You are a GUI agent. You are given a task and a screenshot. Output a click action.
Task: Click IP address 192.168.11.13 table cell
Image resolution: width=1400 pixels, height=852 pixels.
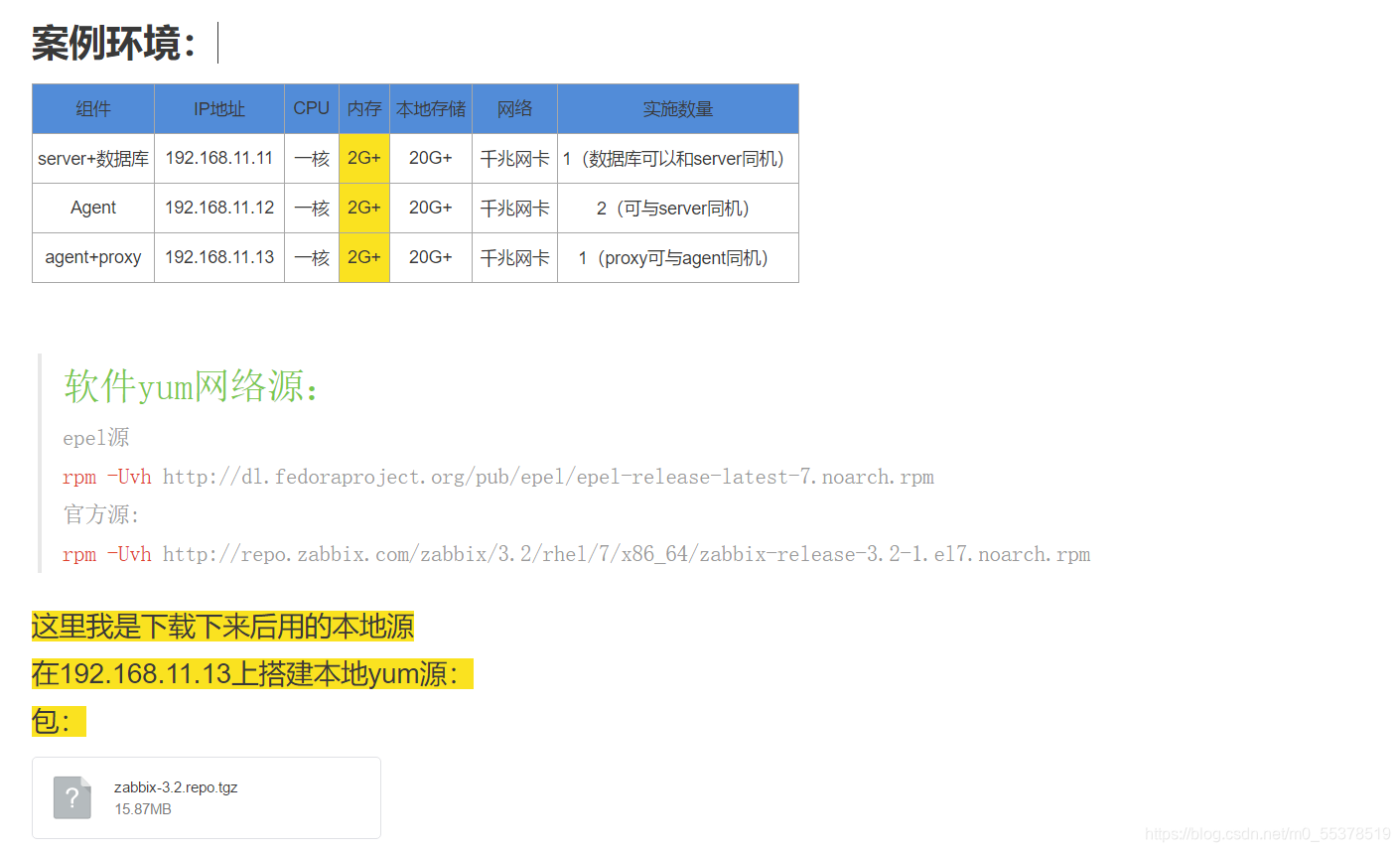tap(219, 258)
